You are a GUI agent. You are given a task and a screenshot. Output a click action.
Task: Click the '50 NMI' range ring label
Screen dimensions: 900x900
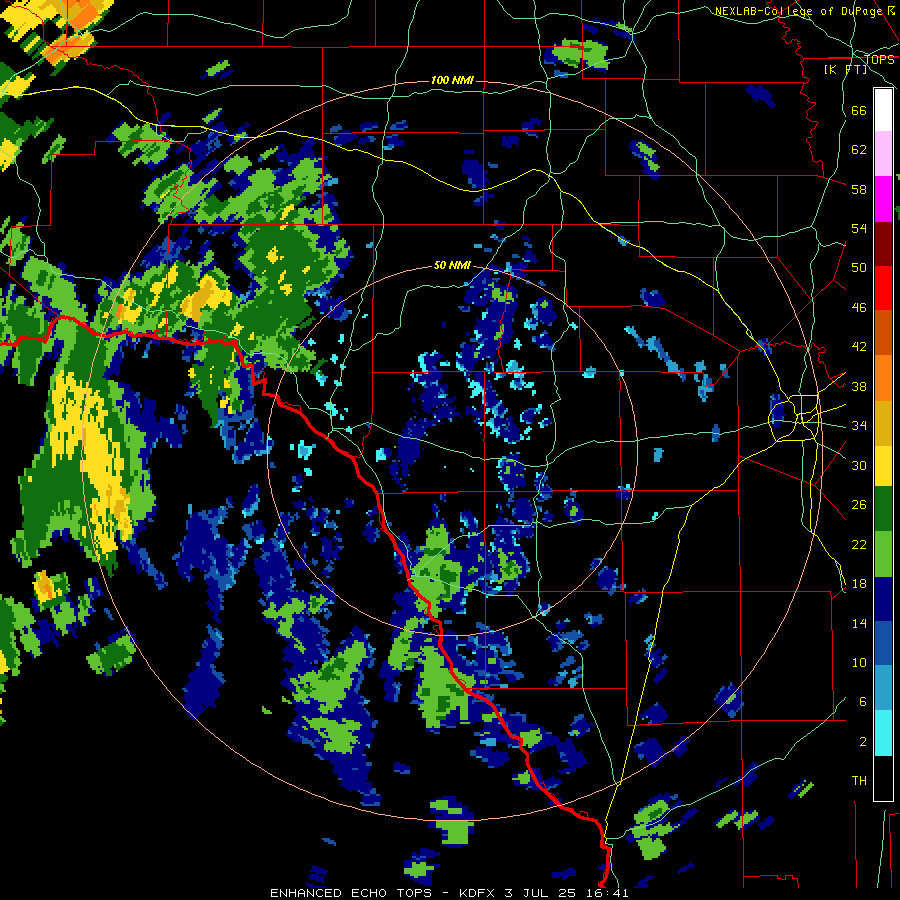click(452, 265)
